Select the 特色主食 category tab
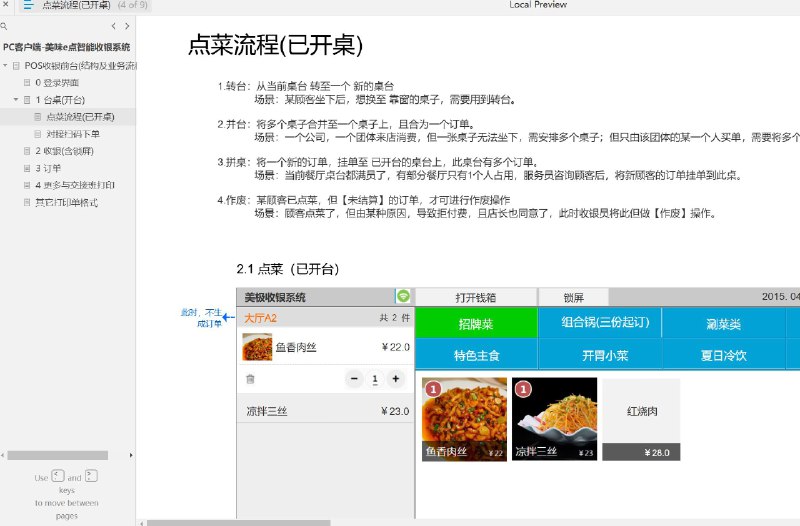800x526 pixels. (476, 355)
